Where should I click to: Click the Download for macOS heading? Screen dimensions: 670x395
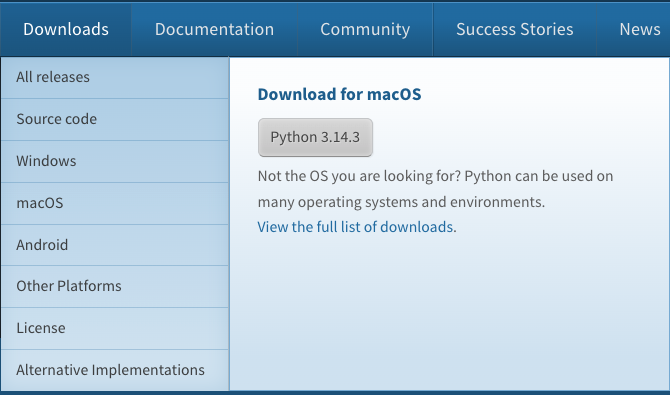339,94
